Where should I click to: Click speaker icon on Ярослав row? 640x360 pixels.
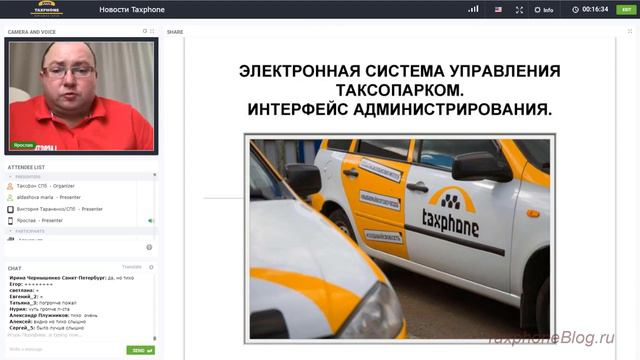pyautogui.click(x=151, y=221)
